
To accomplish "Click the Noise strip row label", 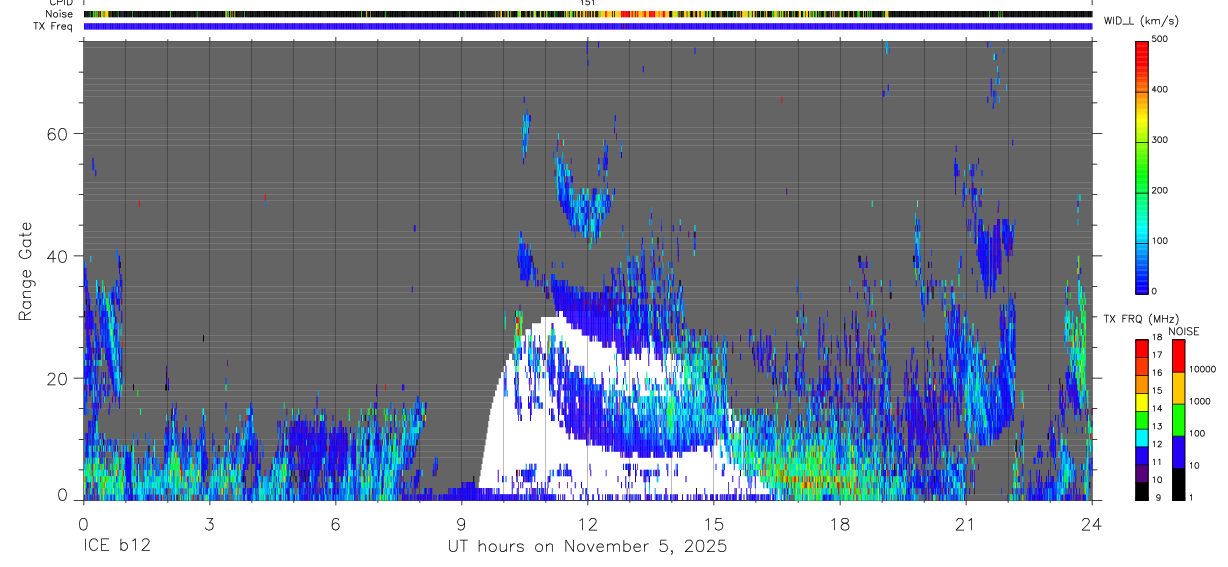I will tap(60, 14).
